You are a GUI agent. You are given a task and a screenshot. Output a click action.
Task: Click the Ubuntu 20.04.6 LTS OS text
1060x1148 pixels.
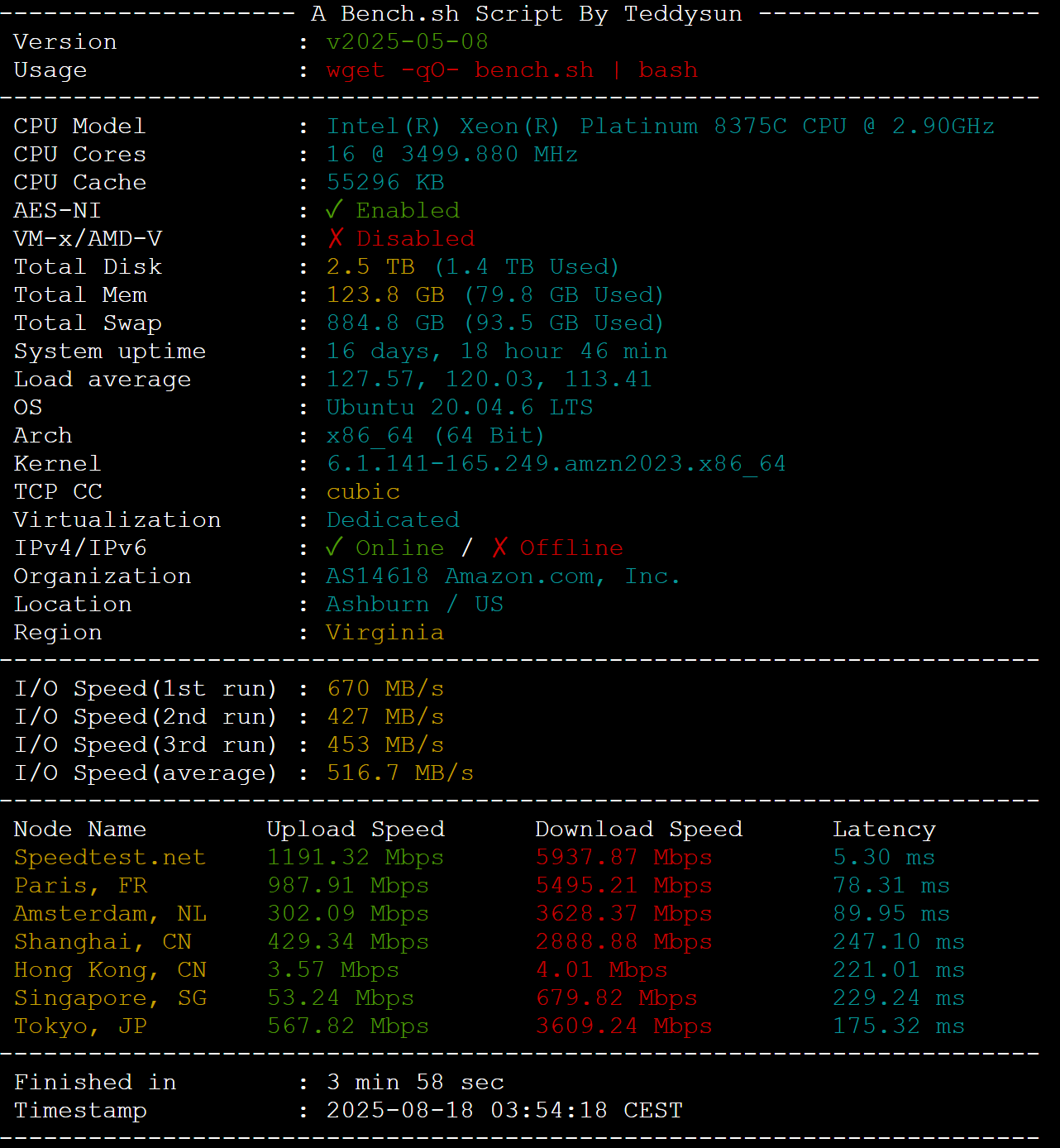(459, 408)
